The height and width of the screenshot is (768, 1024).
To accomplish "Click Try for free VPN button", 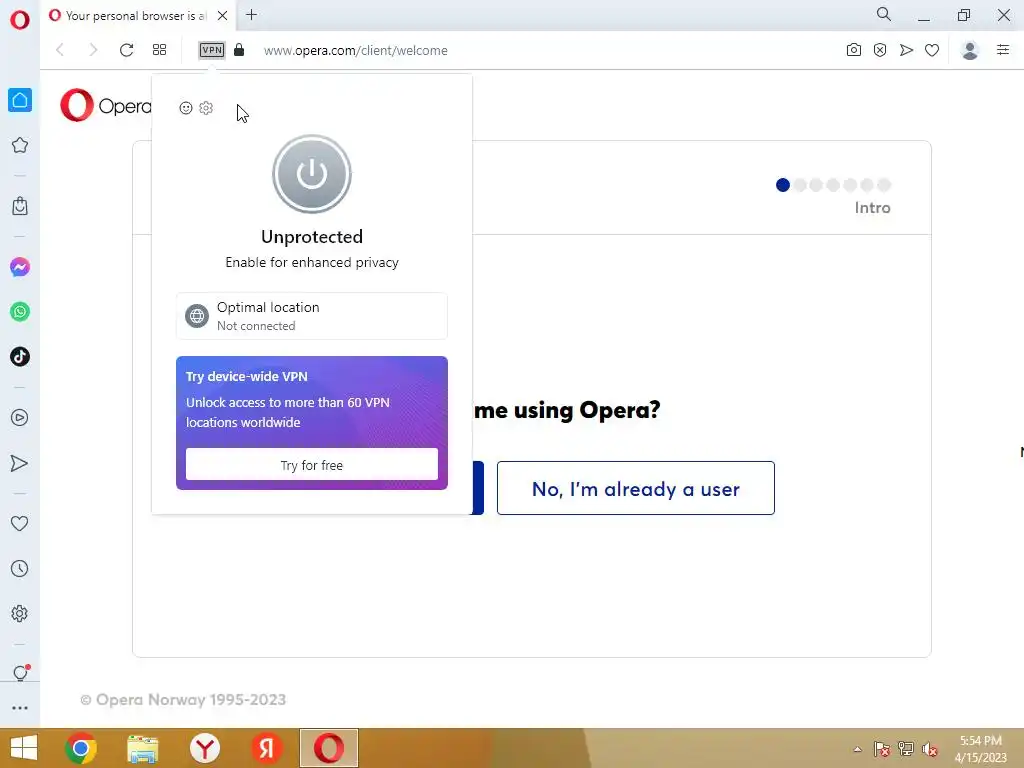I will click(x=312, y=464).
